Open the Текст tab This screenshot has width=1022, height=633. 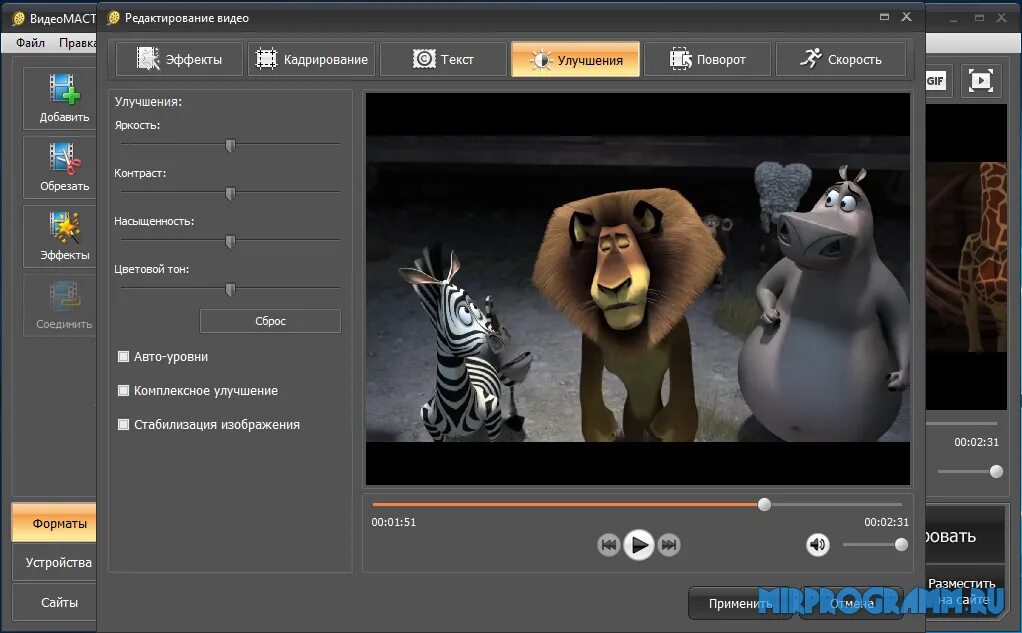coord(443,59)
